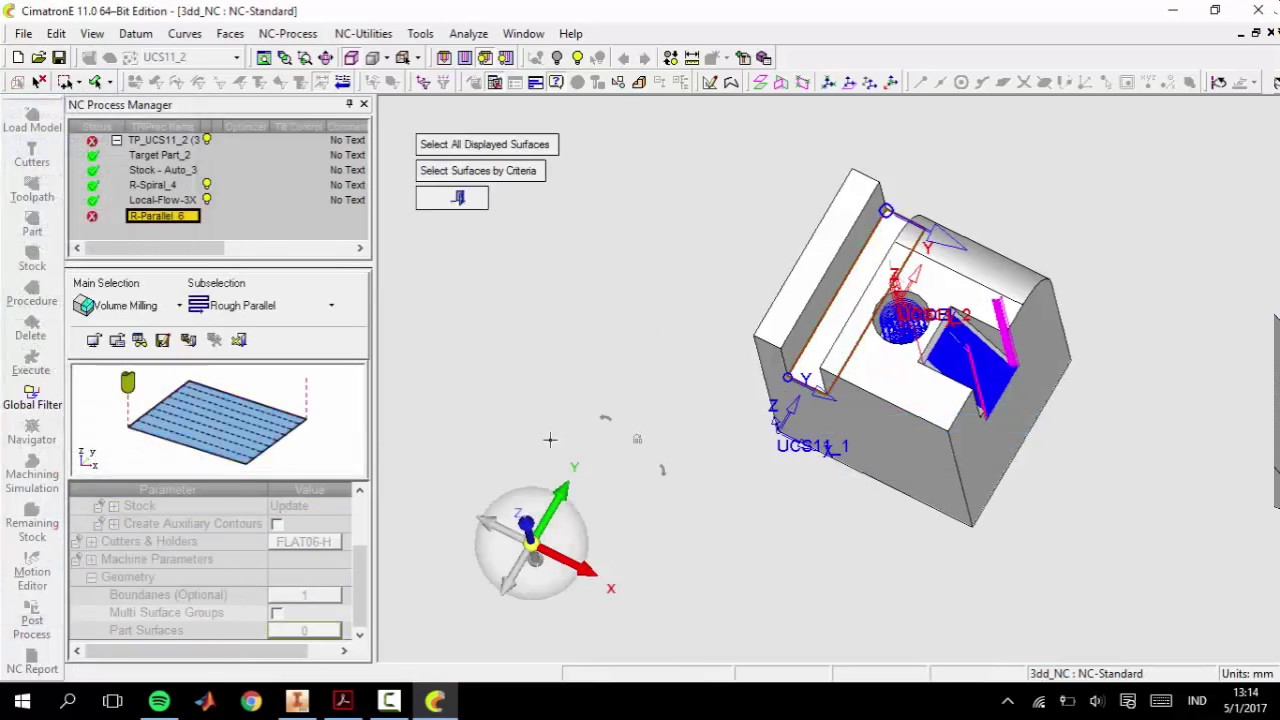
Task: Click Select All Displayed Surfaces button
Action: 487,144
